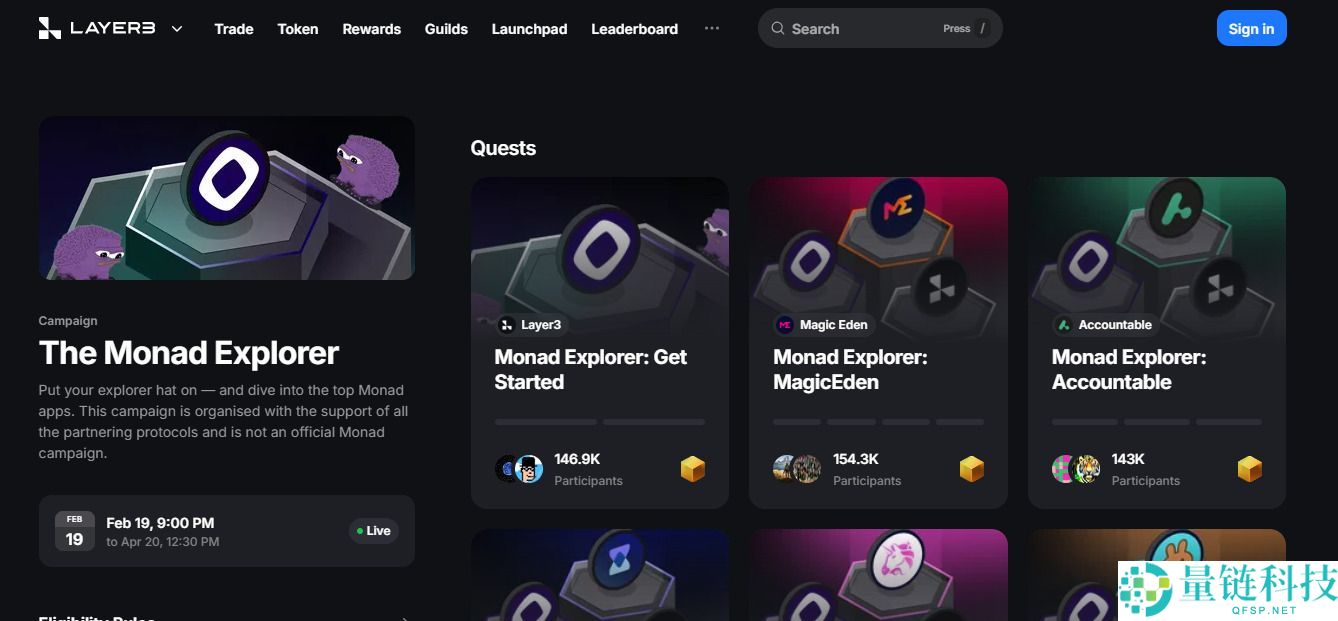This screenshot has width=1338, height=621.
Task: Click the search magnifier icon
Action: point(777,29)
